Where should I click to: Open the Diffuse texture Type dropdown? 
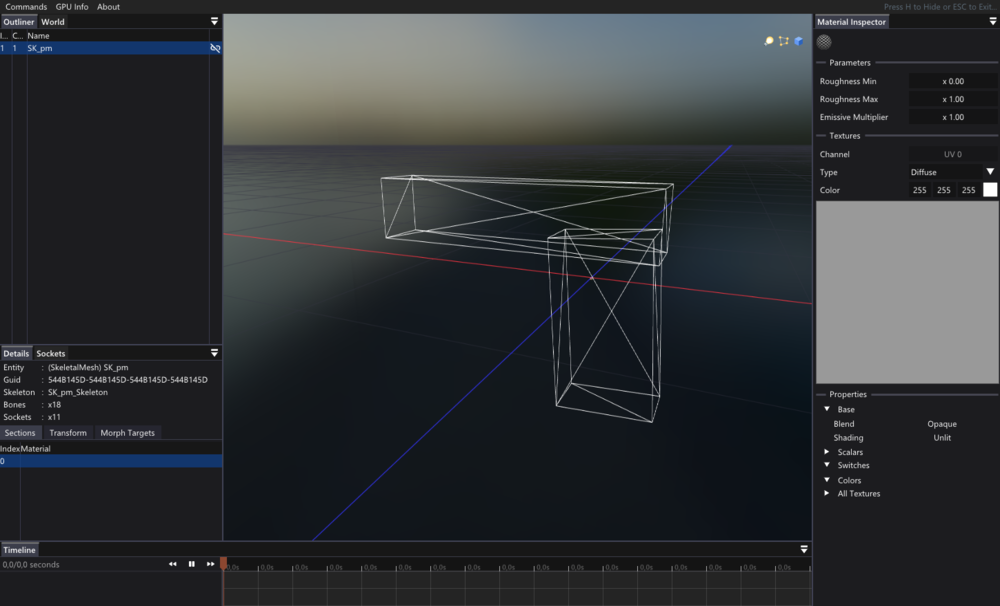(x=952, y=172)
